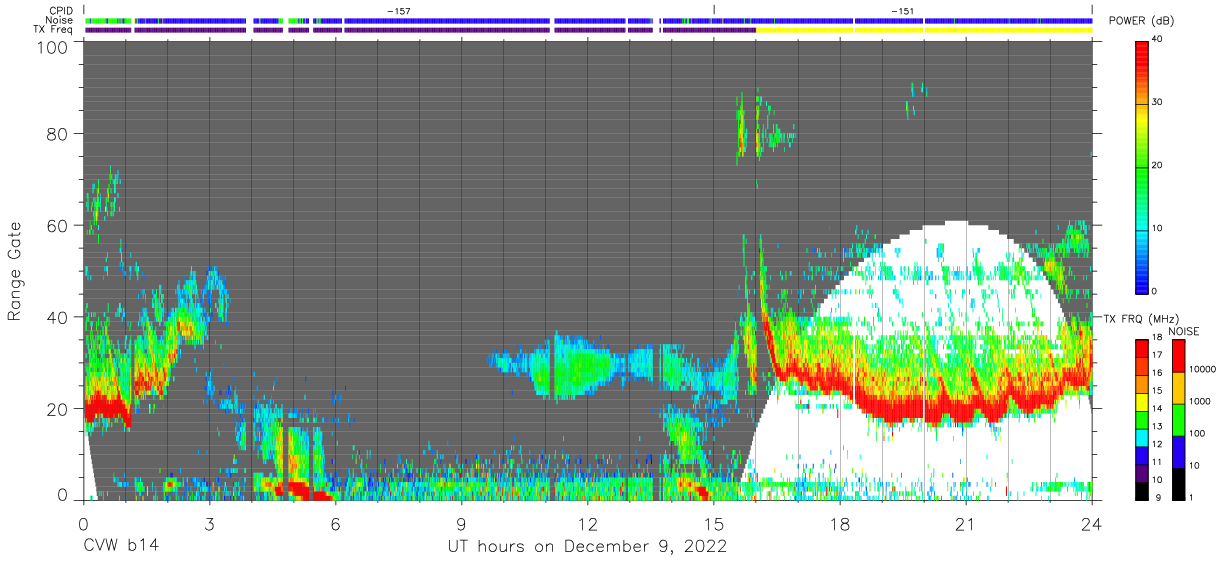Click the 40 tick on range gate axis
The height and width of the screenshot is (567, 1228).
pos(56,317)
